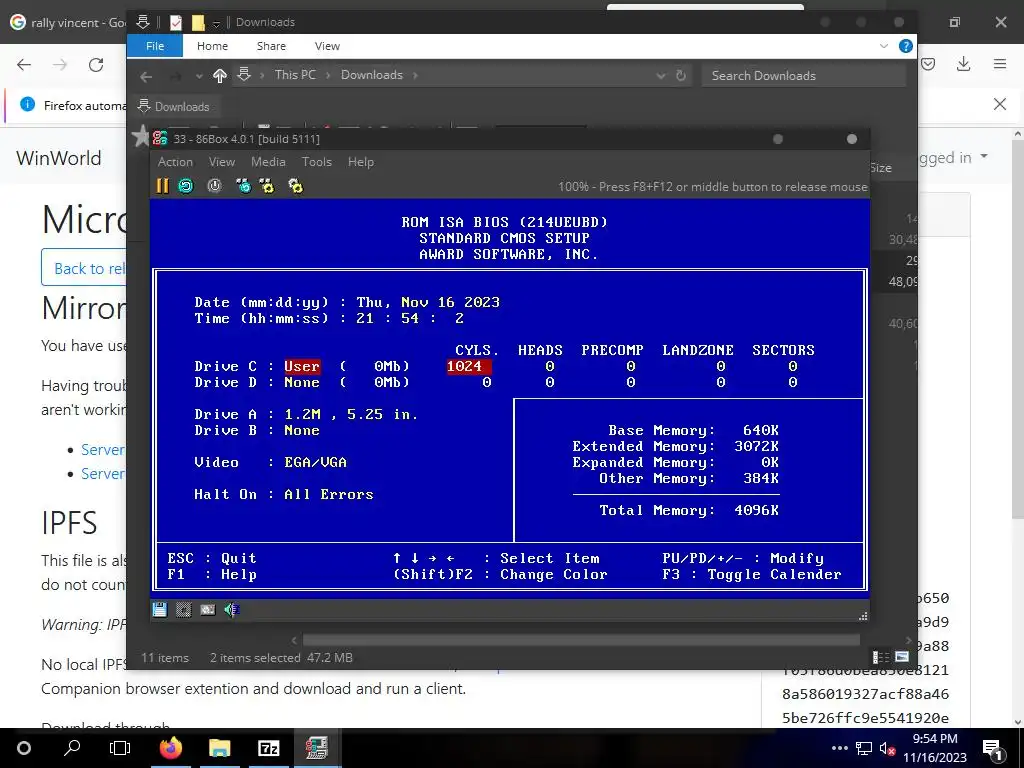Click the explorer quick access properties icon
The image size is (1024, 768).
pos(175,23)
